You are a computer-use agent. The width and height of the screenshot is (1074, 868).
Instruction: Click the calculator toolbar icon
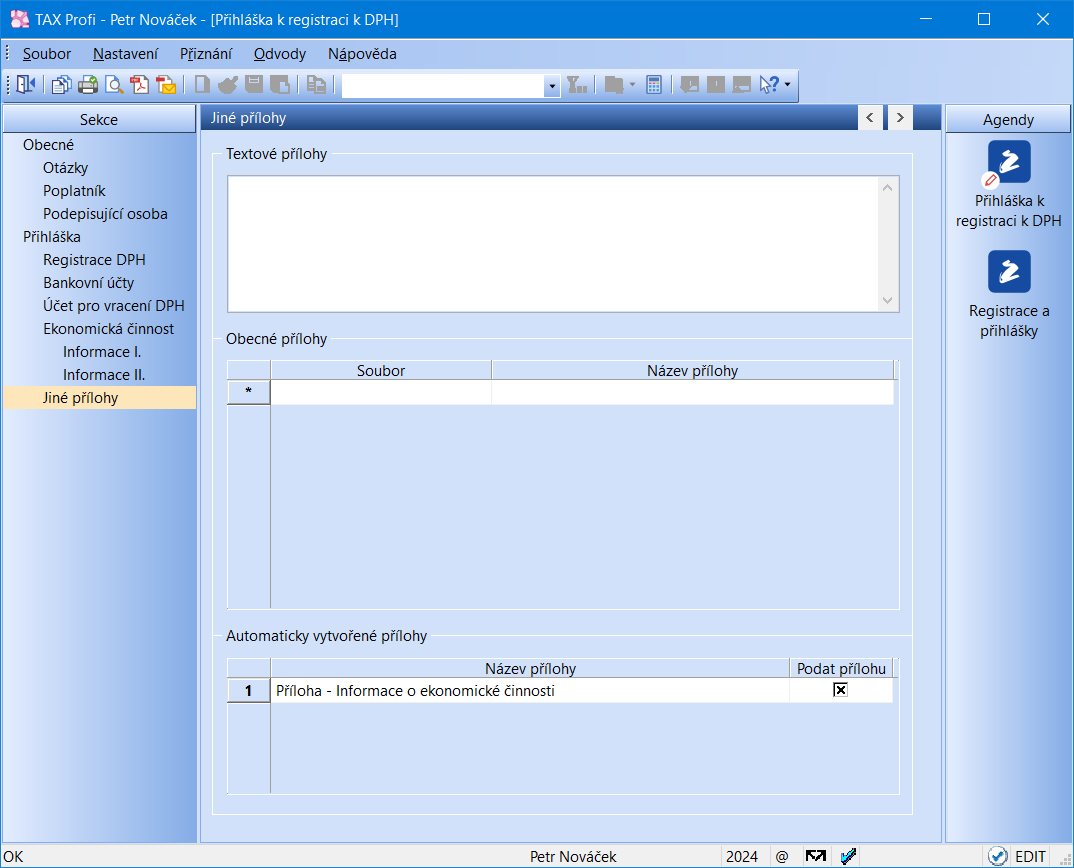click(654, 85)
